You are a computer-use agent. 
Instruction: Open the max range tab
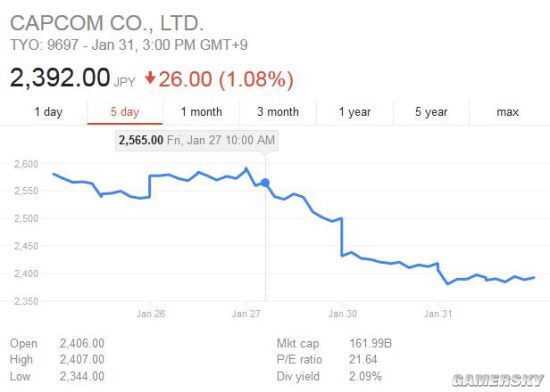coord(508,112)
